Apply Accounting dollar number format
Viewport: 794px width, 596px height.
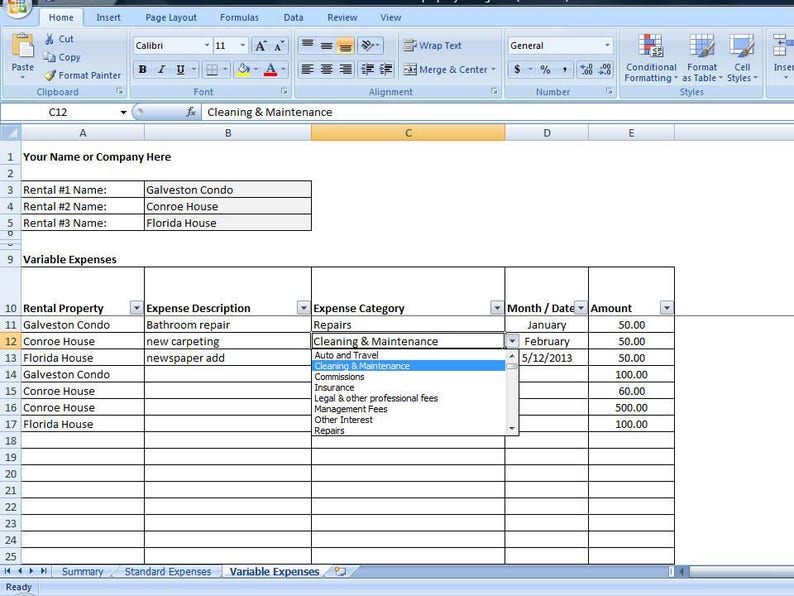pos(517,69)
